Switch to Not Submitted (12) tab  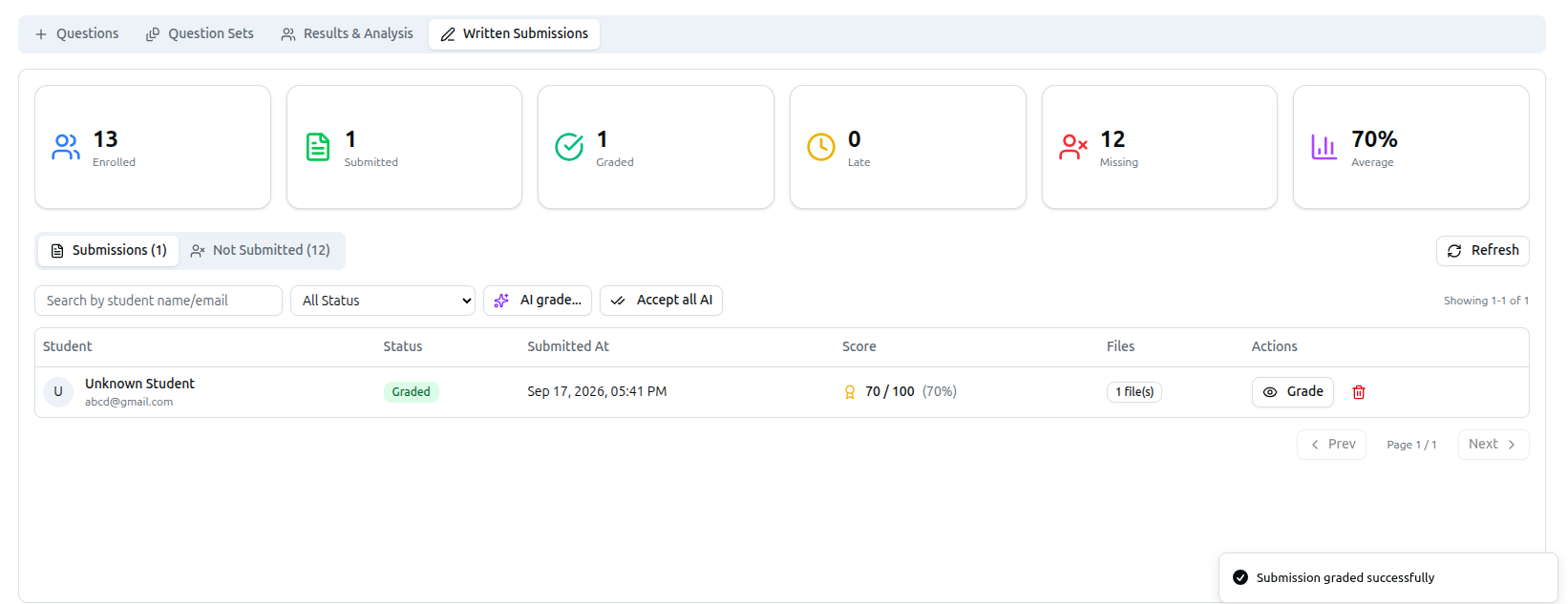(x=260, y=250)
